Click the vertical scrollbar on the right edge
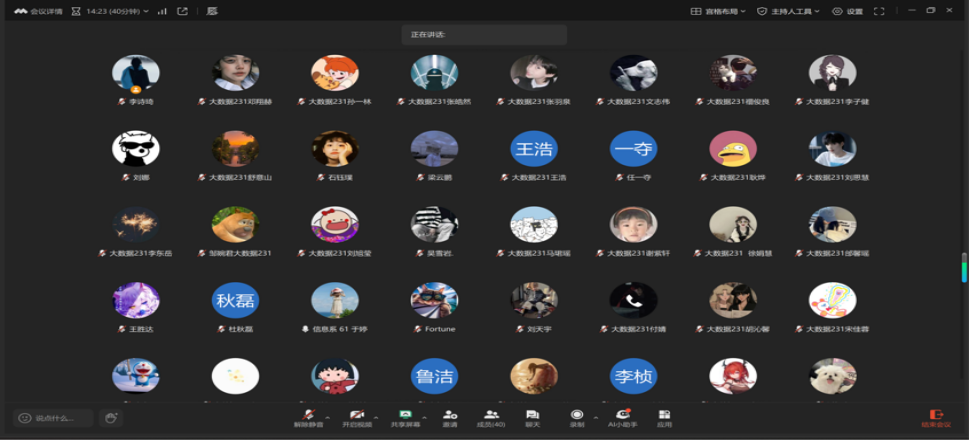The image size is (970, 440). (x=964, y=267)
